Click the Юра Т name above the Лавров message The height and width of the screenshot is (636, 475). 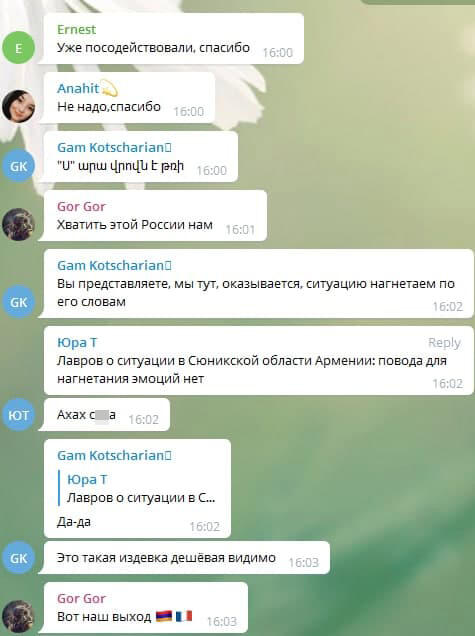(x=77, y=343)
